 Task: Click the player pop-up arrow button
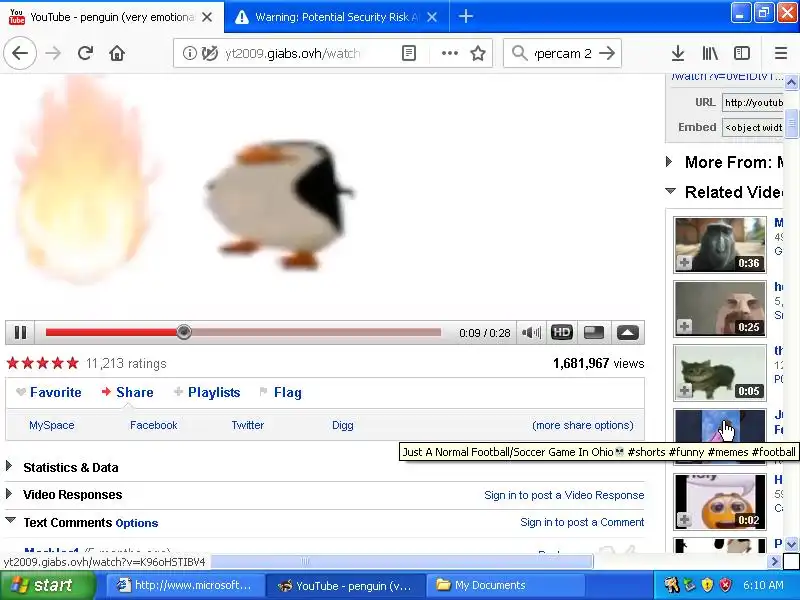[628, 333]
